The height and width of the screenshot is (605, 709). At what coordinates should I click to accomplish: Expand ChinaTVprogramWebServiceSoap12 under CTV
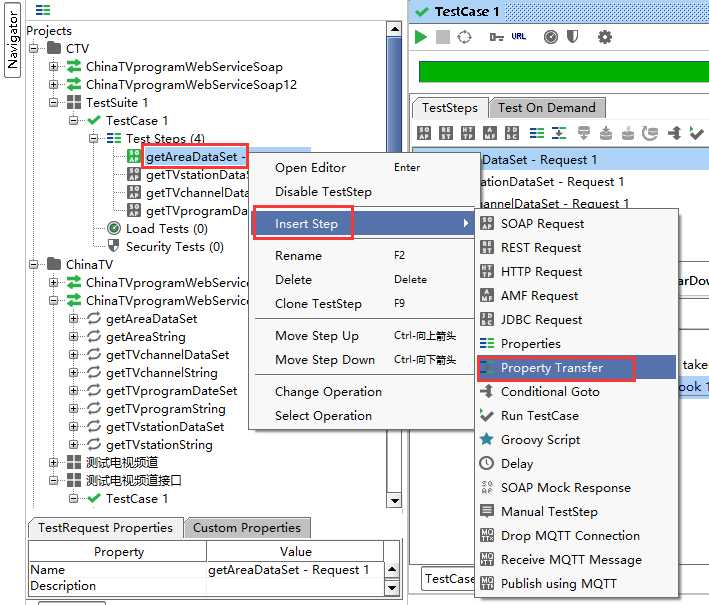54,85
